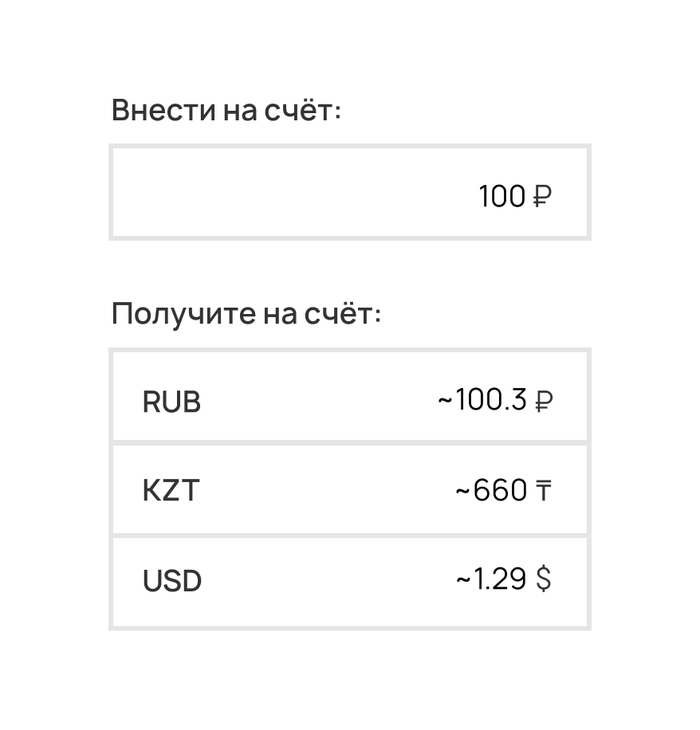700x730 pixels.
Task: Click the ~1.29 dollar amount
Action: (x=491, y=580)
